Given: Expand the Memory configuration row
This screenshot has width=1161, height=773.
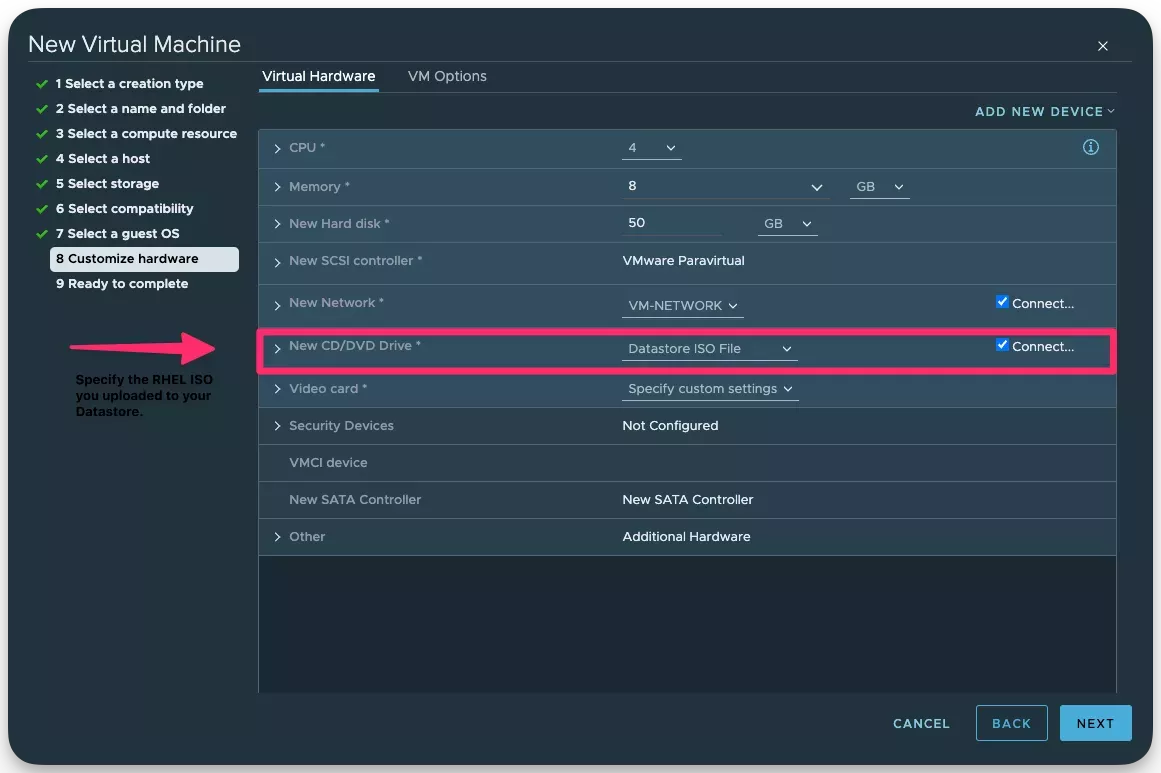Looking at the screenshot, I should click(x=277, y=186).
